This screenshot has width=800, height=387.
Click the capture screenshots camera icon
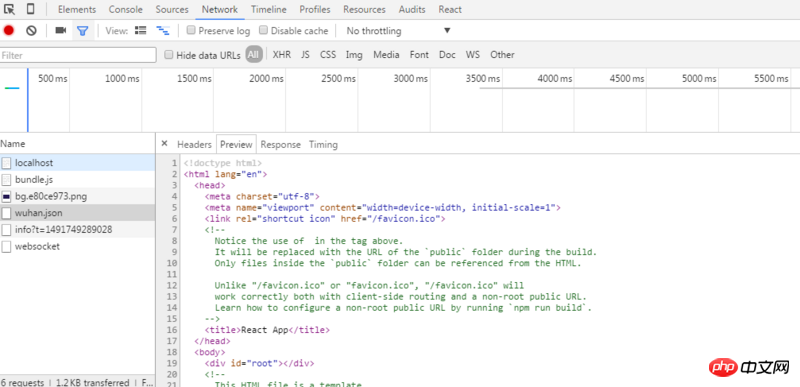61,31
